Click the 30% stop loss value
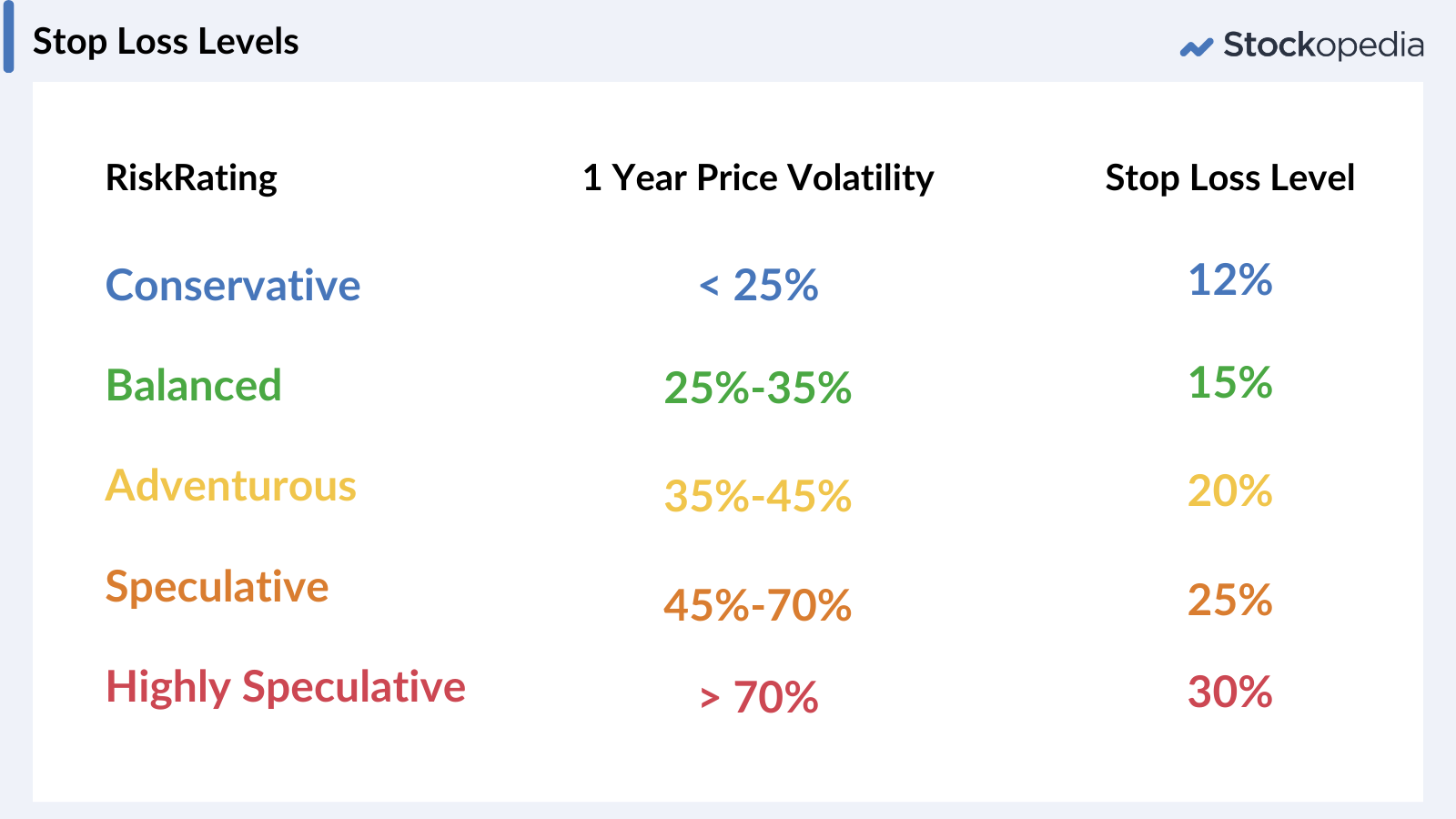Viewport: 1456px width, 819px height. click(1229, 693)
